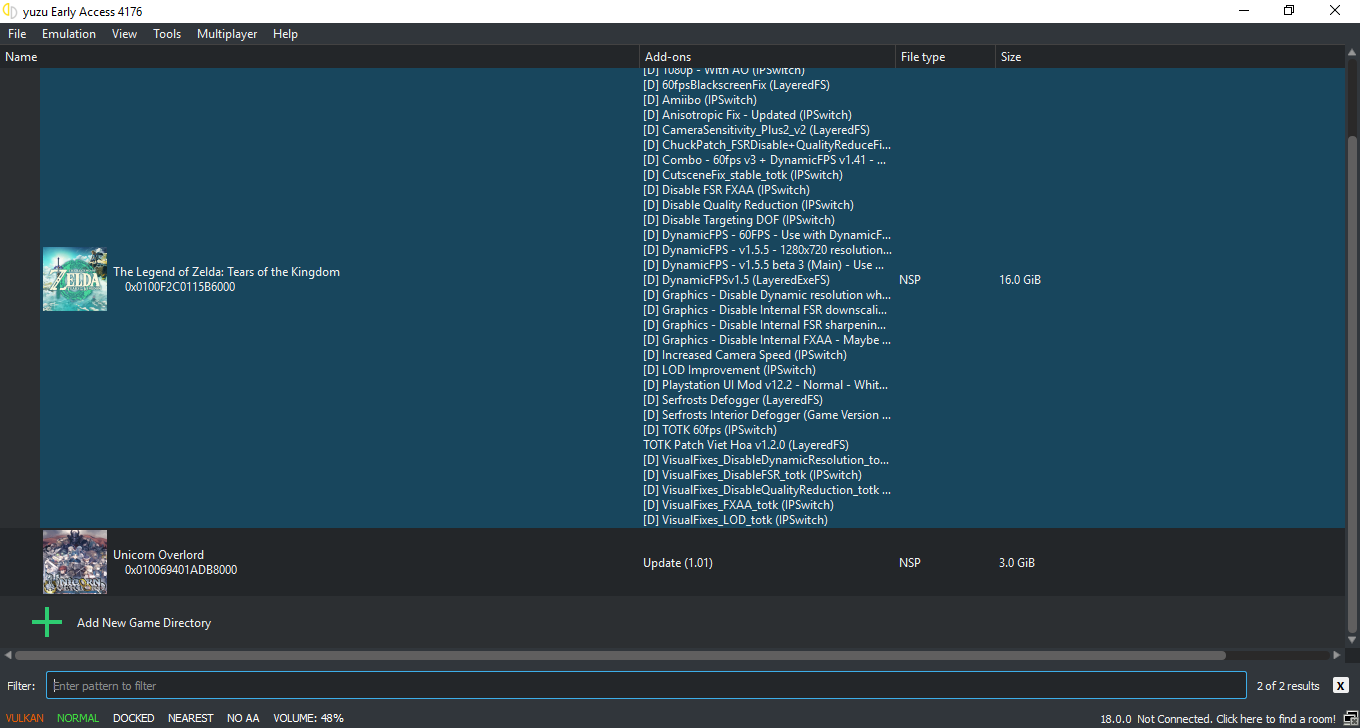Screen dimensions: 1360x728
Task: Open the Emulation menu
Action: [69, 34]
